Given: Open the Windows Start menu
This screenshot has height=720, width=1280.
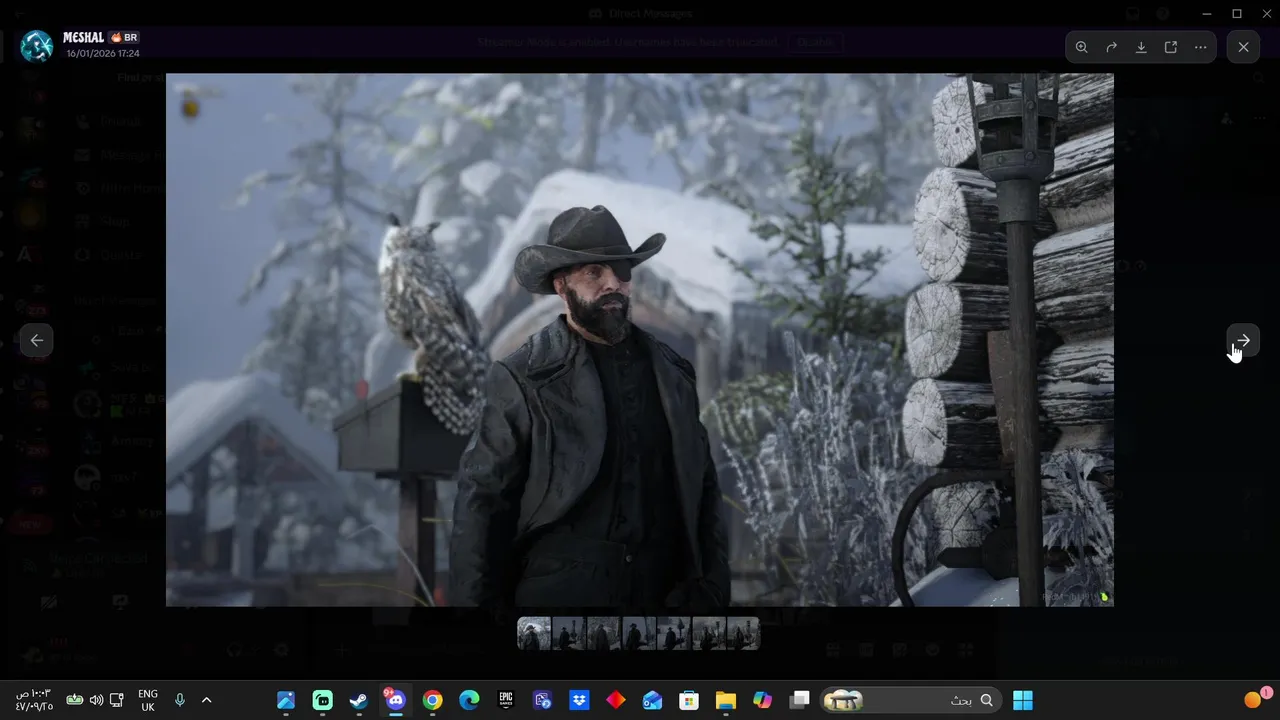Looking at the screenshot, I should (1023, 700).
